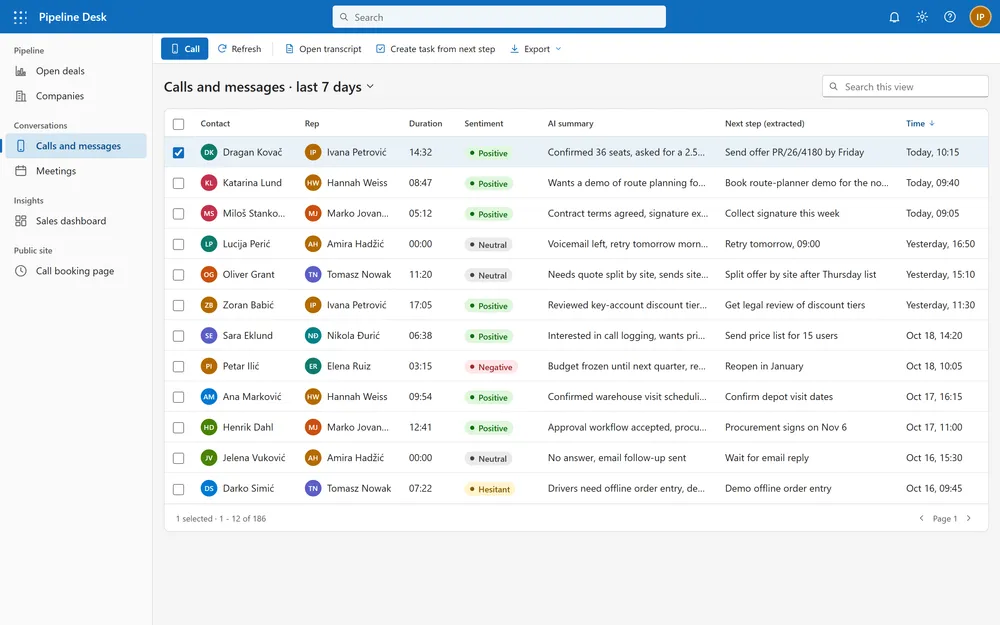This screenshot has width=1000, height=625.
Task: Check the Darko Simić row checkbox
Action: coord(179,489)
